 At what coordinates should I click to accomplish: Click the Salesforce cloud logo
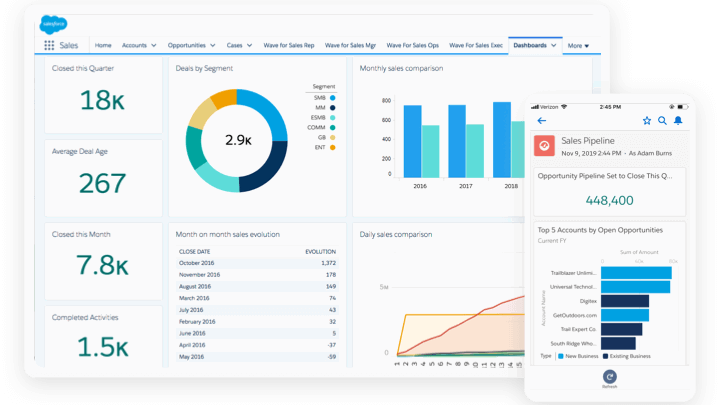coord(52,22)
